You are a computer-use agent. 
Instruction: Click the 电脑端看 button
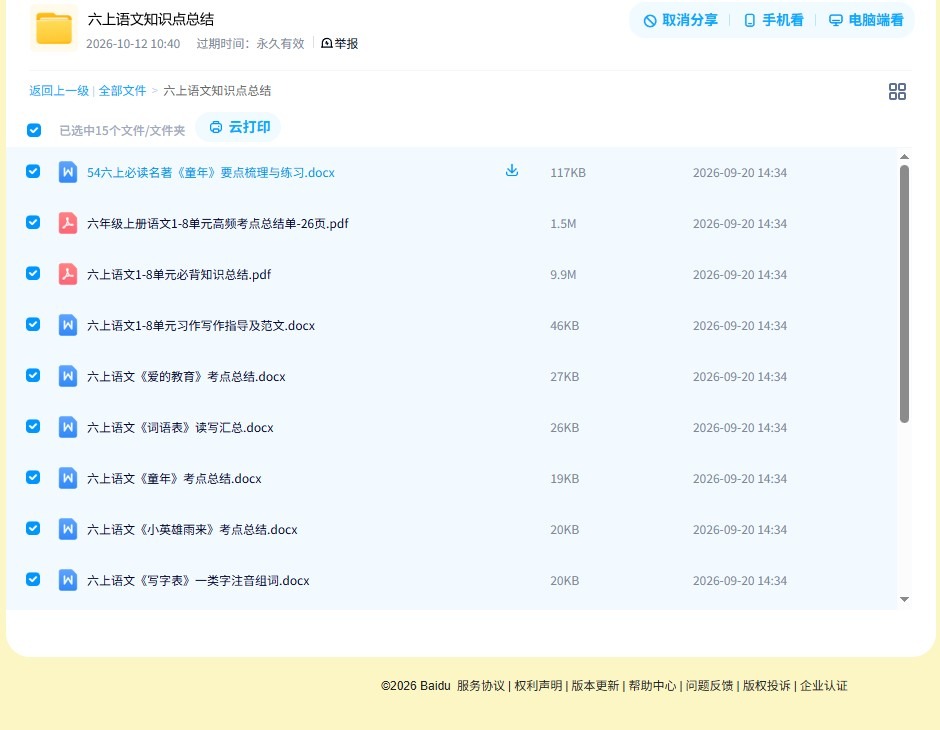point(866,20)
